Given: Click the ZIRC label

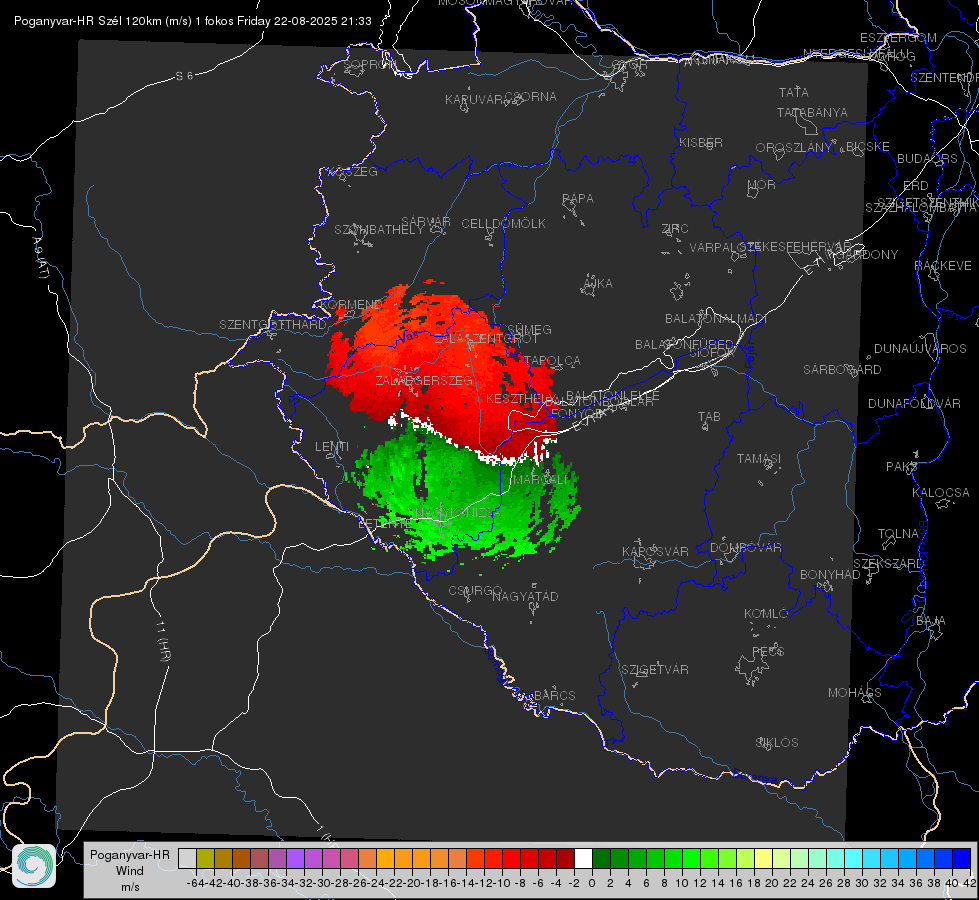Looking at the screenshot, I should click(675, 229).
